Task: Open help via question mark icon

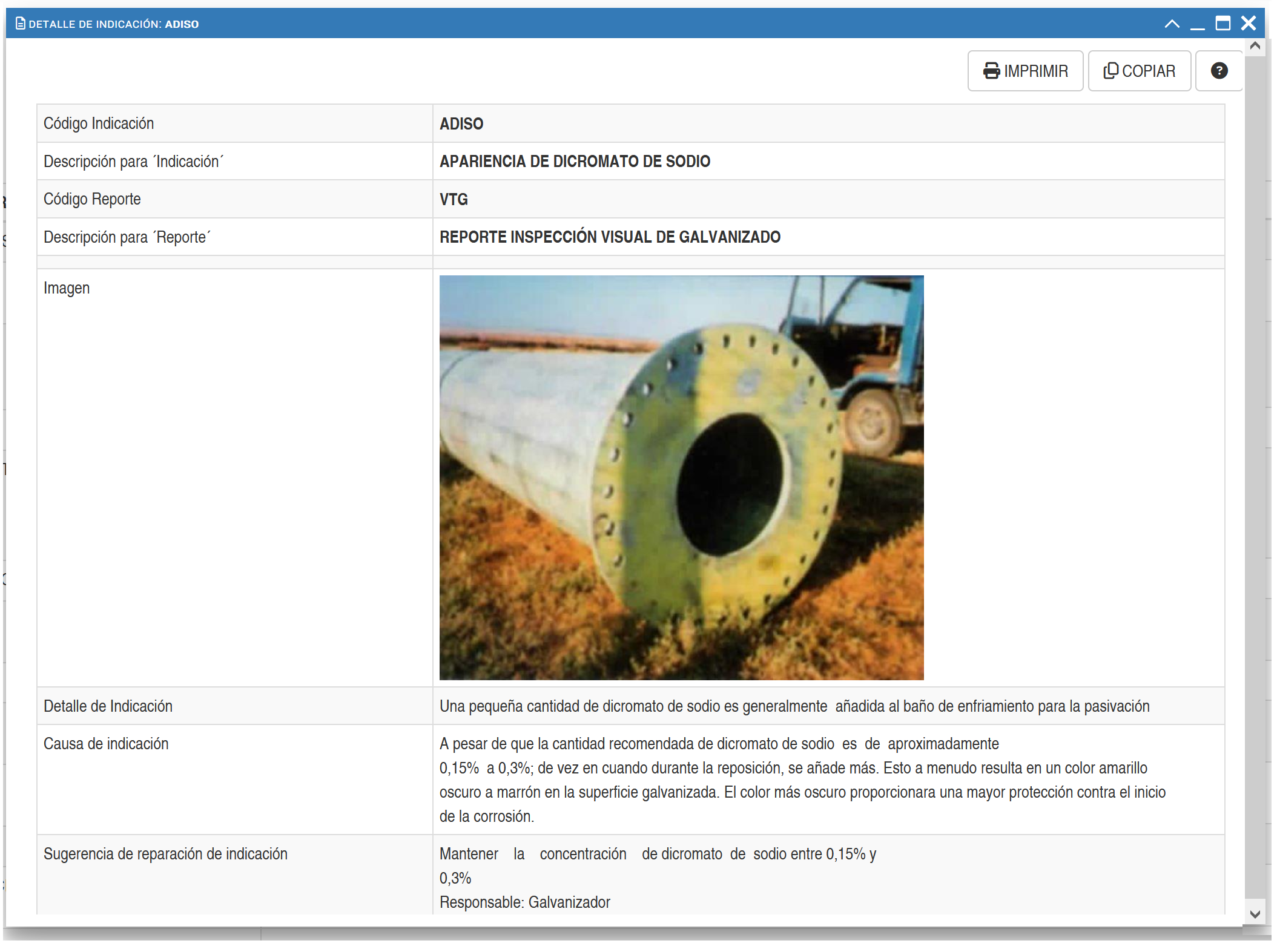Action: coord(1218,71)
